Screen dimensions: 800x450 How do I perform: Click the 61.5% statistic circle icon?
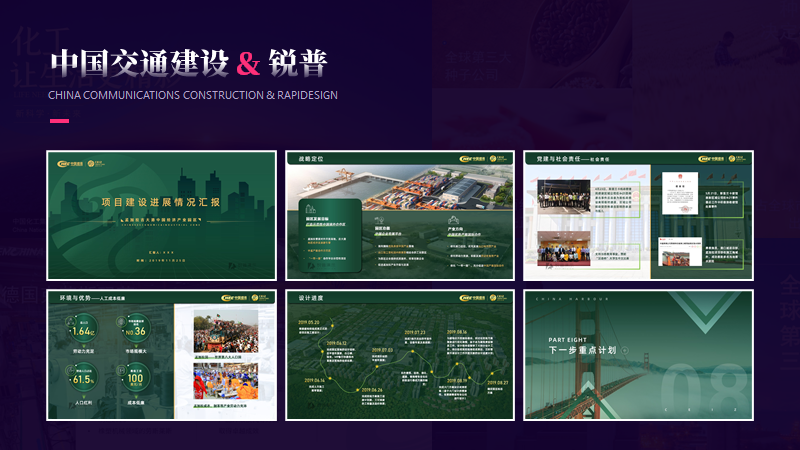pos(84,379)
